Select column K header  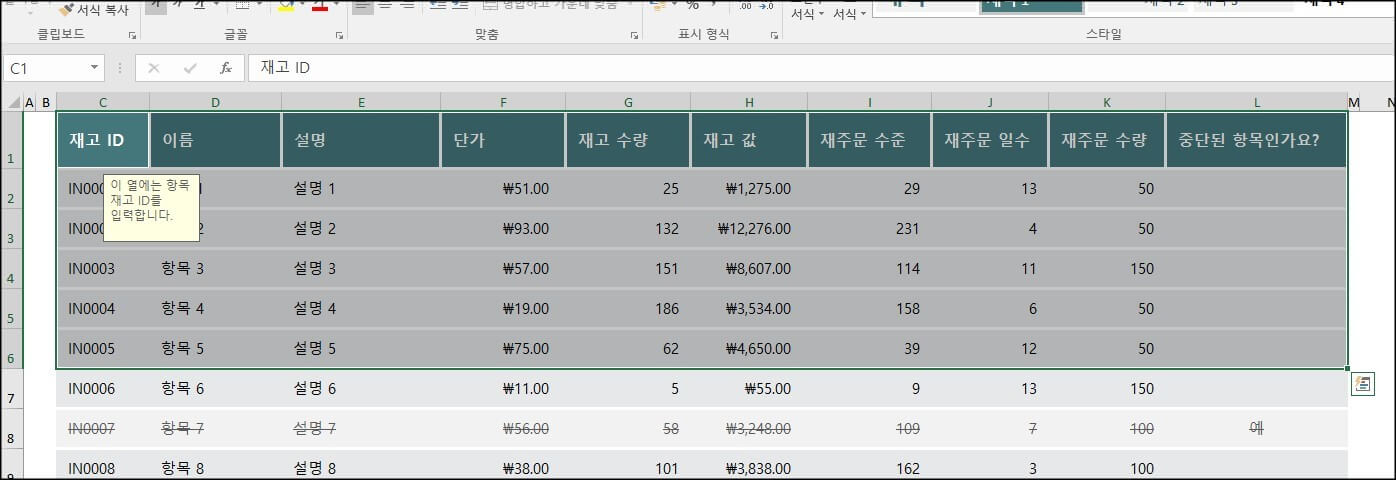(x=1107, y=102)
